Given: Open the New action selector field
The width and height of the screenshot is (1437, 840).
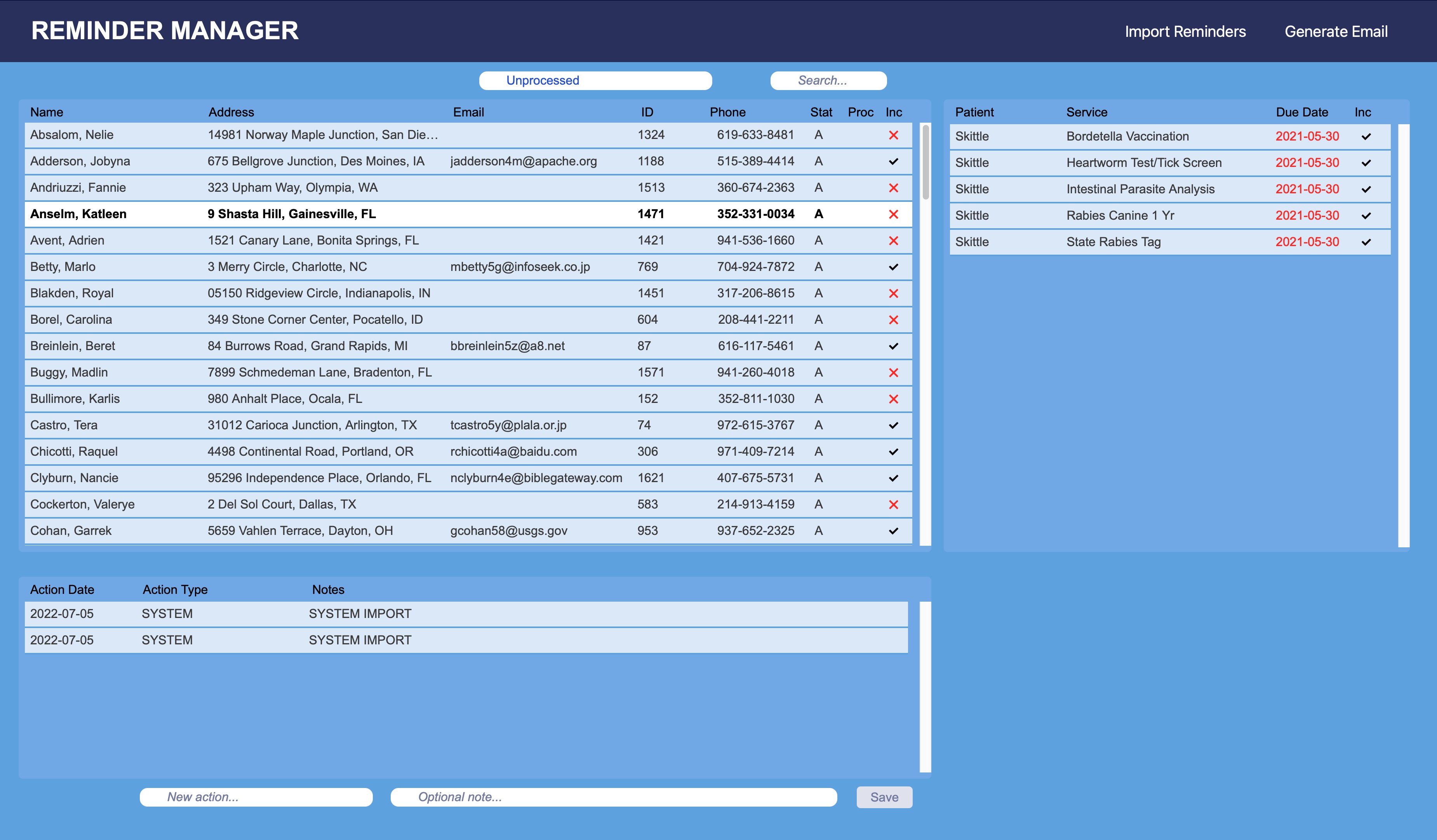Looking at the screenshot, I should click(256, 797).
